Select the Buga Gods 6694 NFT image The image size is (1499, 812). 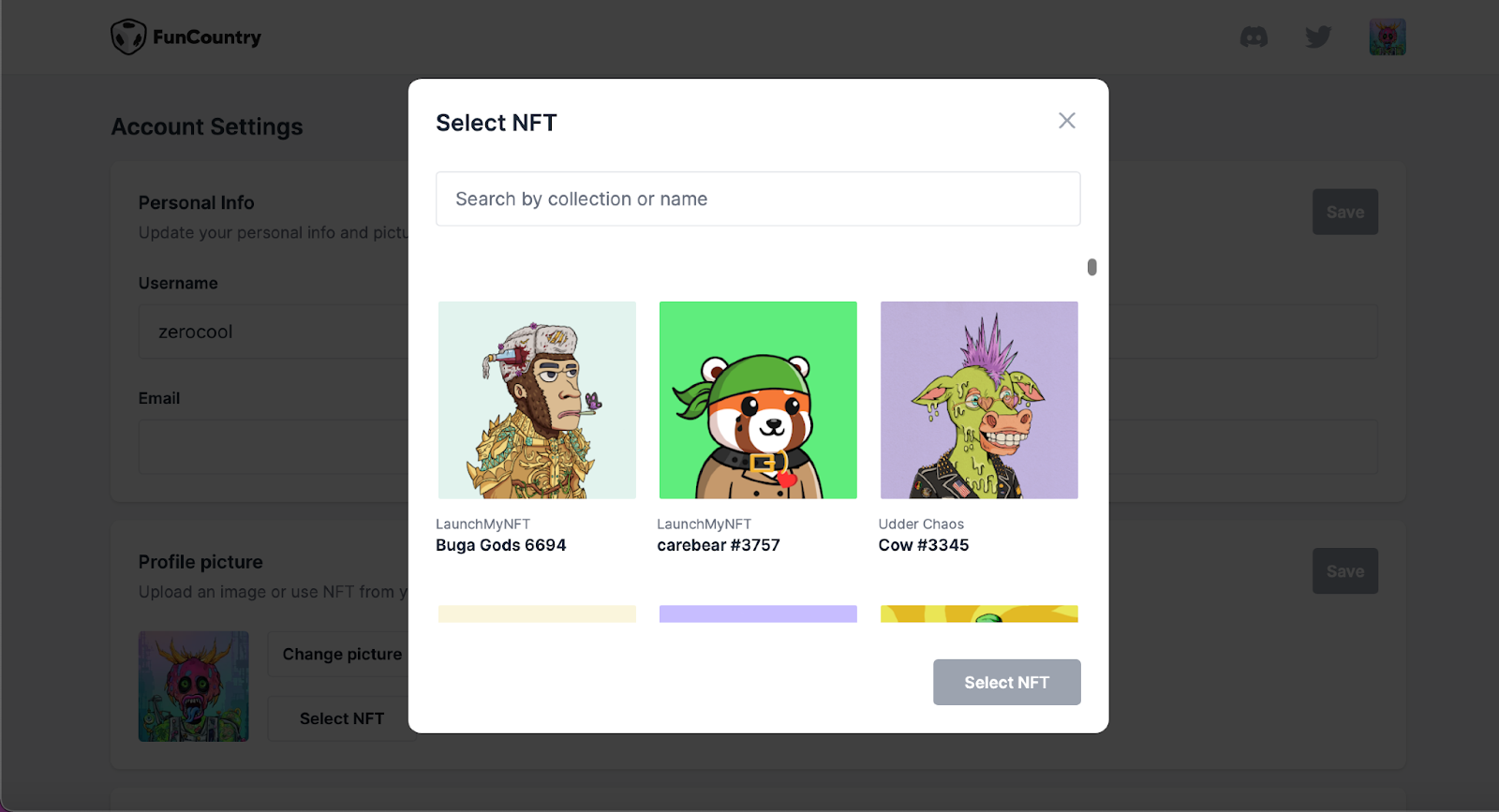537,400
